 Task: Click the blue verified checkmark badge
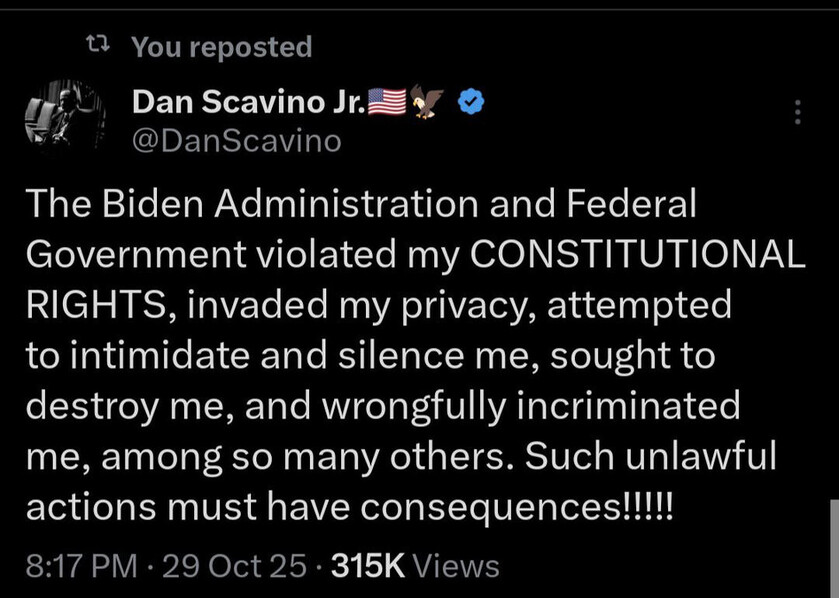pyautogui.click(x=471, y=102)
